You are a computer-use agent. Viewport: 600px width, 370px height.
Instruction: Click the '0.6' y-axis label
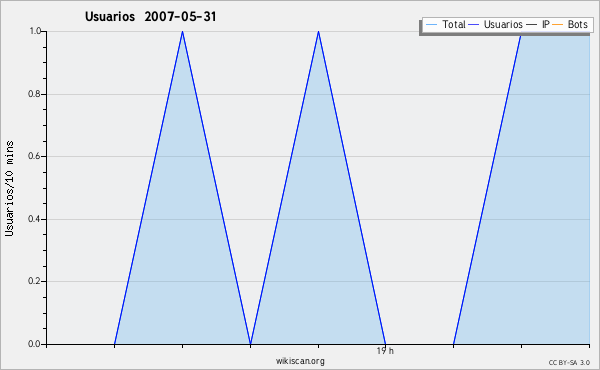(34, 156)
